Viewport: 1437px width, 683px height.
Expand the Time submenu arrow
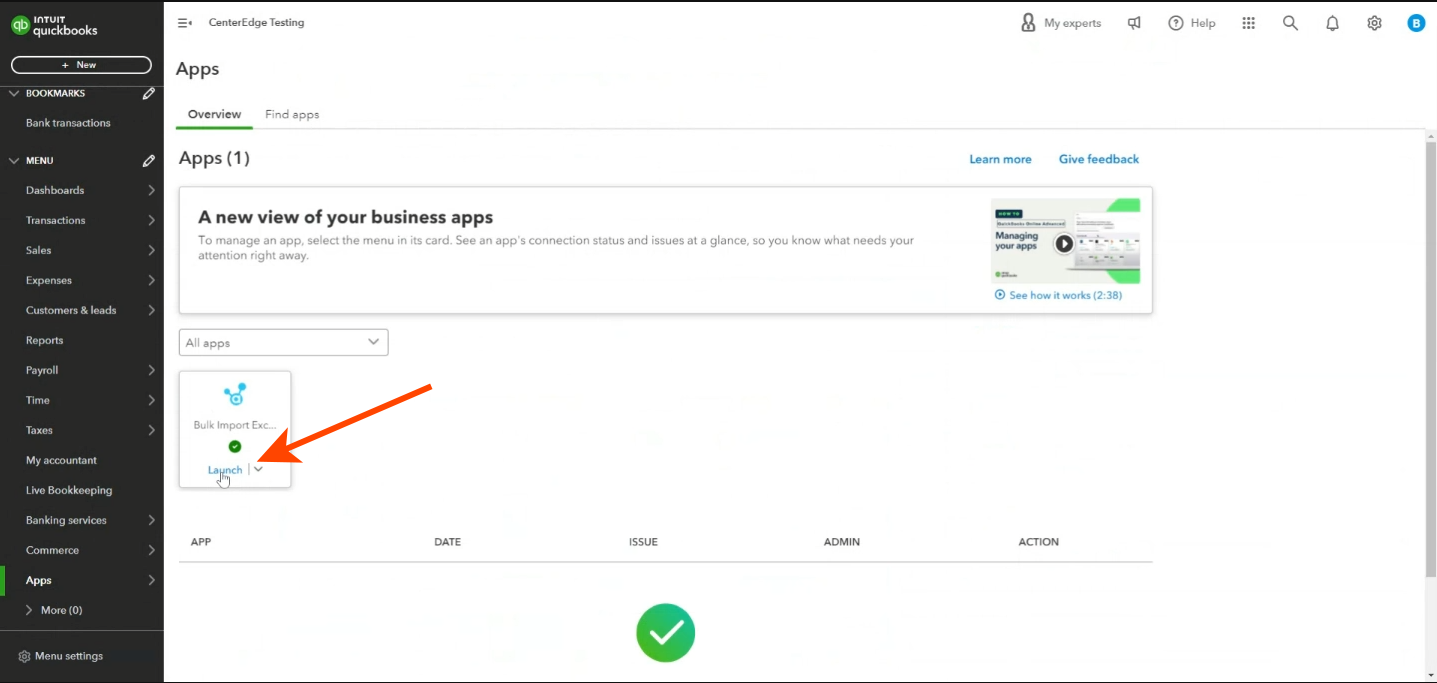[x=151, y=400]
